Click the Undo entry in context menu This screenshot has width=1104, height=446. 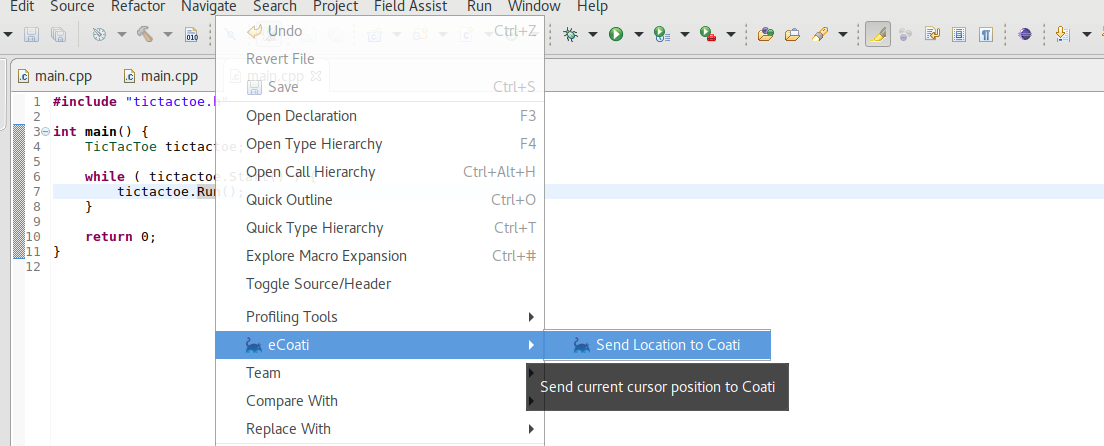(x=380, y=31)
